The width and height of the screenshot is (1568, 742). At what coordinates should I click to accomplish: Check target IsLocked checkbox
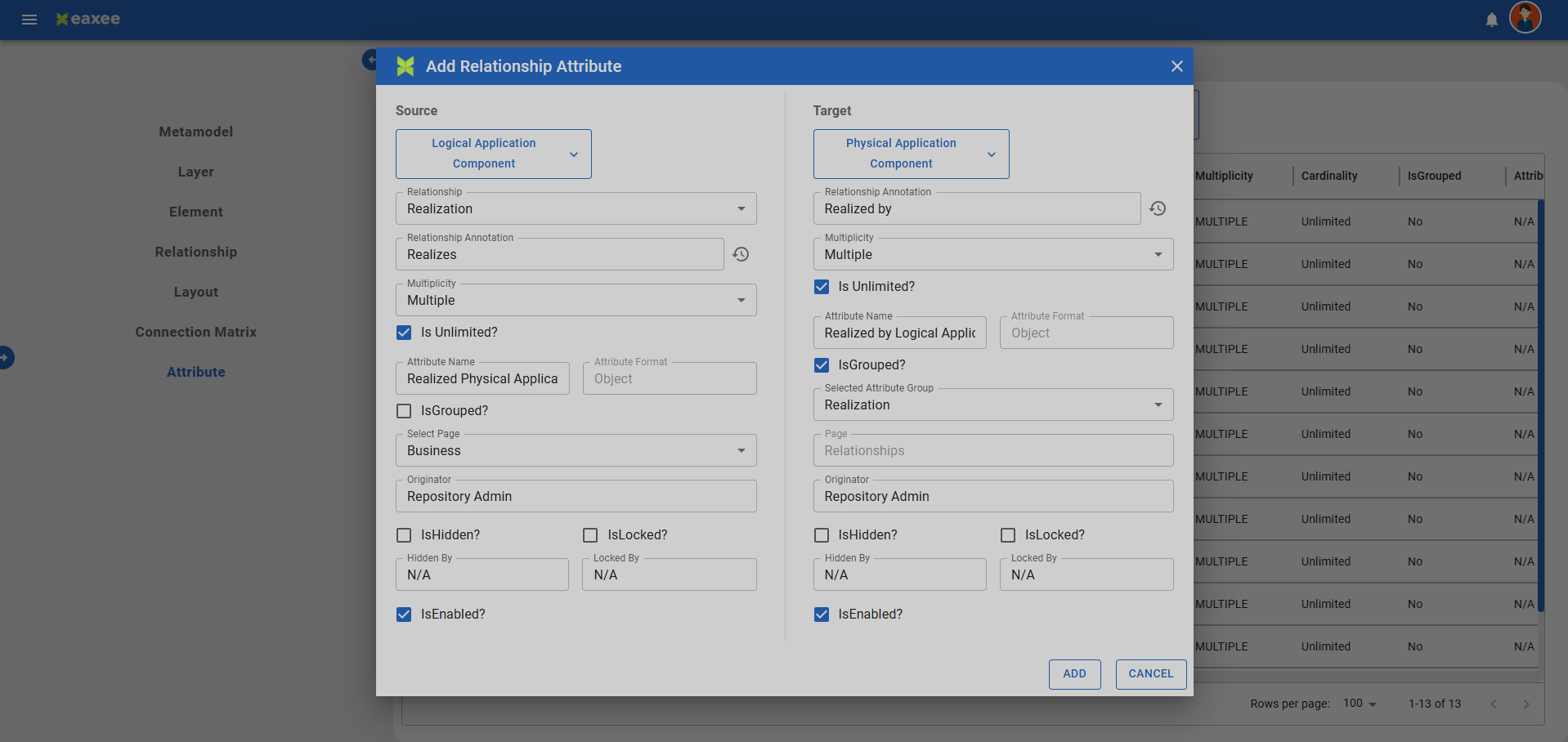(x=1008, y=535)
